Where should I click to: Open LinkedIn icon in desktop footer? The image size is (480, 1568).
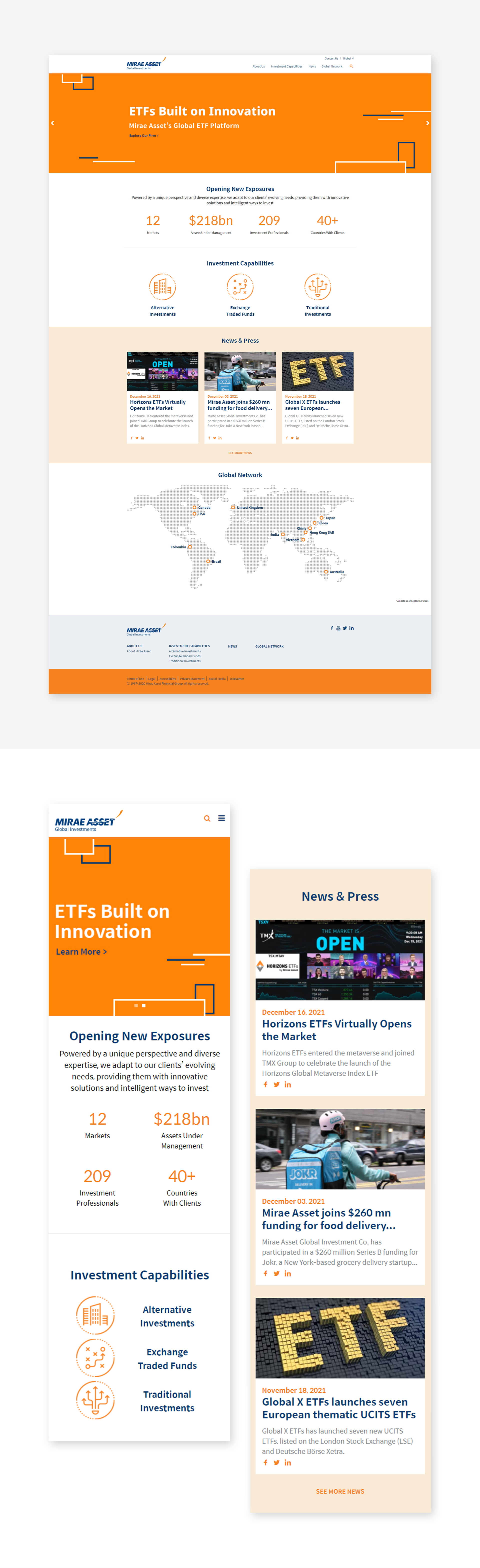[352, 628]
